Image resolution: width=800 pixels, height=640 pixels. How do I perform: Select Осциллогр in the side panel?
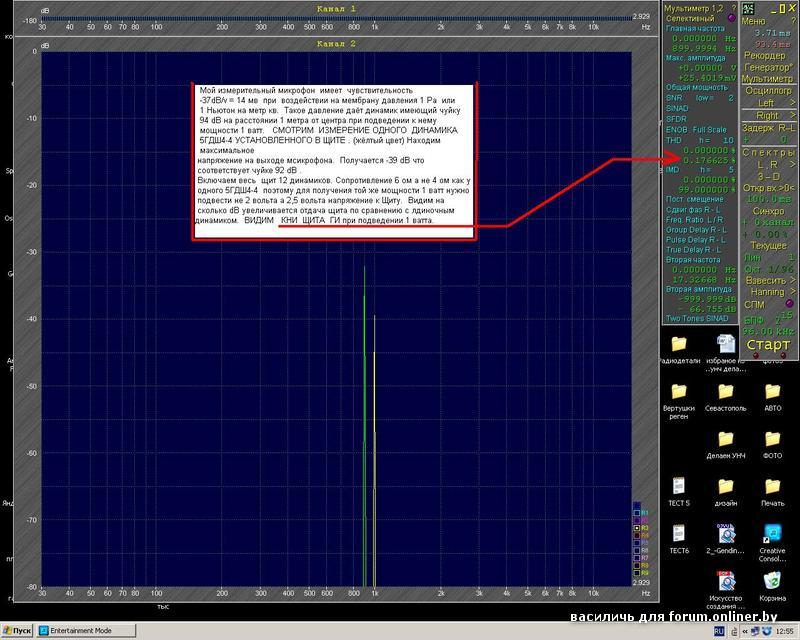(x=768, y=90)
